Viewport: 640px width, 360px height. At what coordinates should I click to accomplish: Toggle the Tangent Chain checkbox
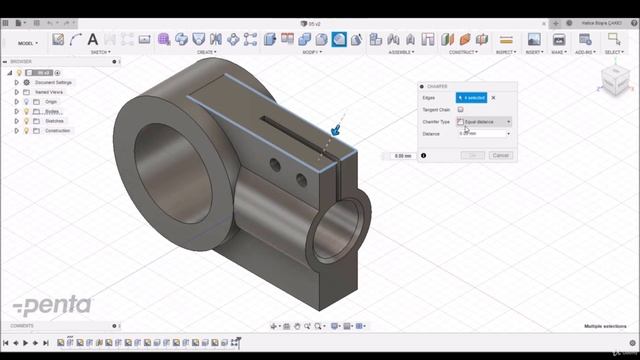(460, 109)
